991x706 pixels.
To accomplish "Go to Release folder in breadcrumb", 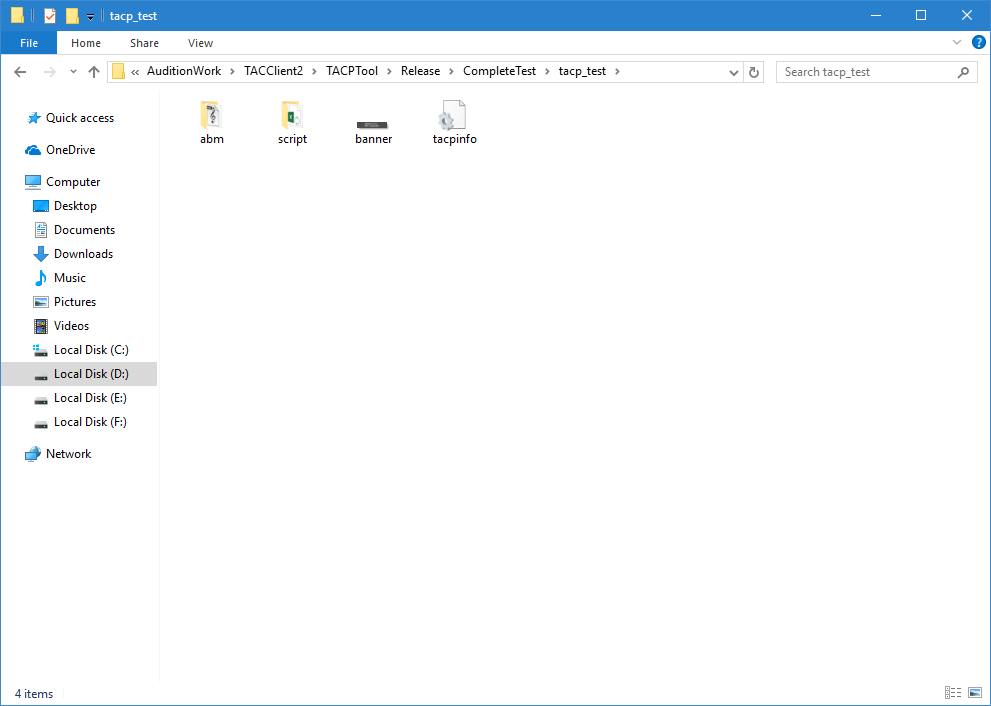I will point(420,72).
